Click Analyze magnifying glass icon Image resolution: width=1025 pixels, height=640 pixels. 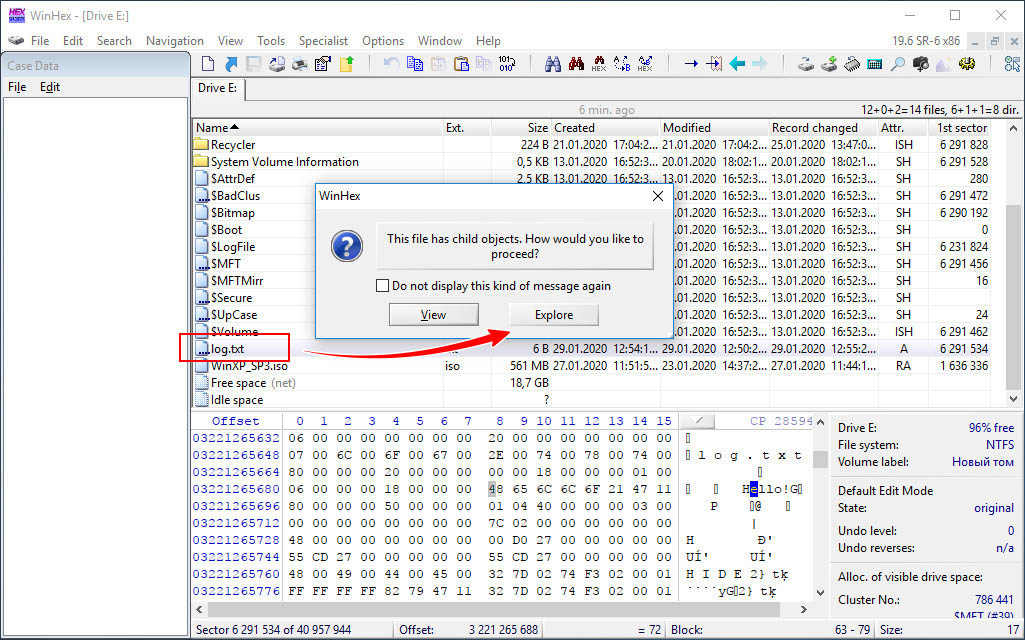(x=898, y=63)
